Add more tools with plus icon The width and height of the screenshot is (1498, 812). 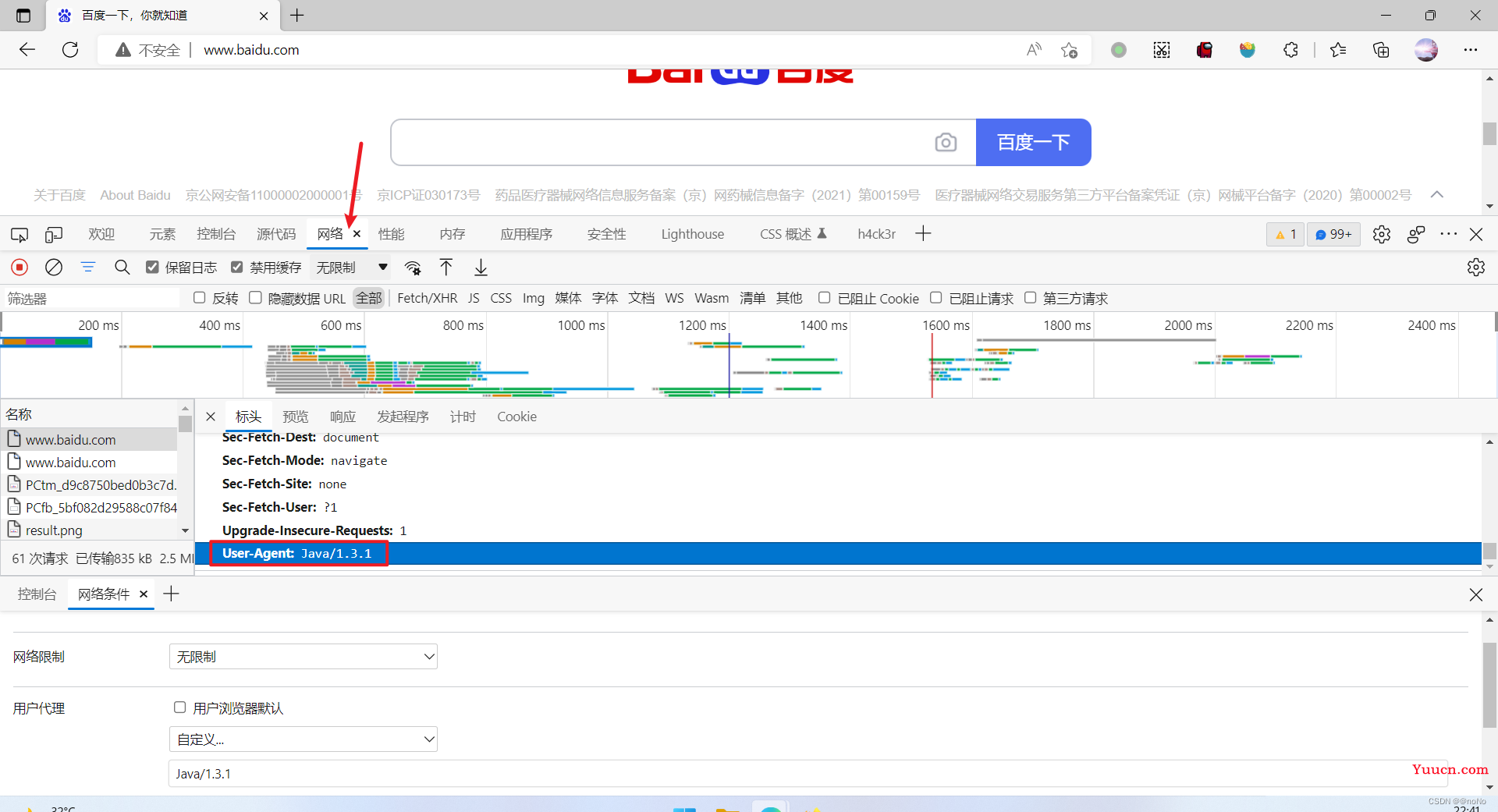[x=923, y=233]
